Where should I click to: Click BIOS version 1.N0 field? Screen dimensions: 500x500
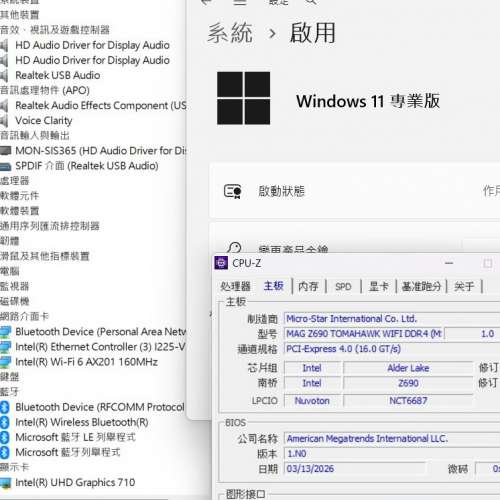pos(392,454)
